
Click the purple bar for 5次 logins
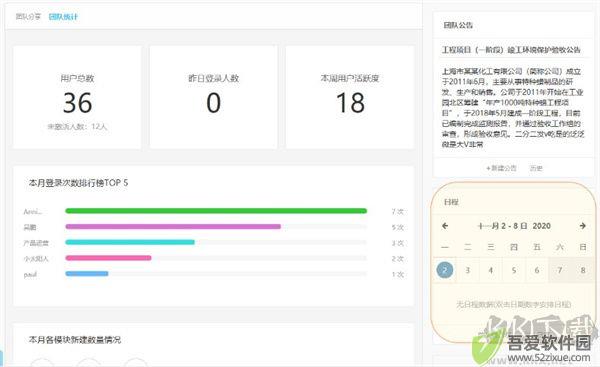click(173, 227)
